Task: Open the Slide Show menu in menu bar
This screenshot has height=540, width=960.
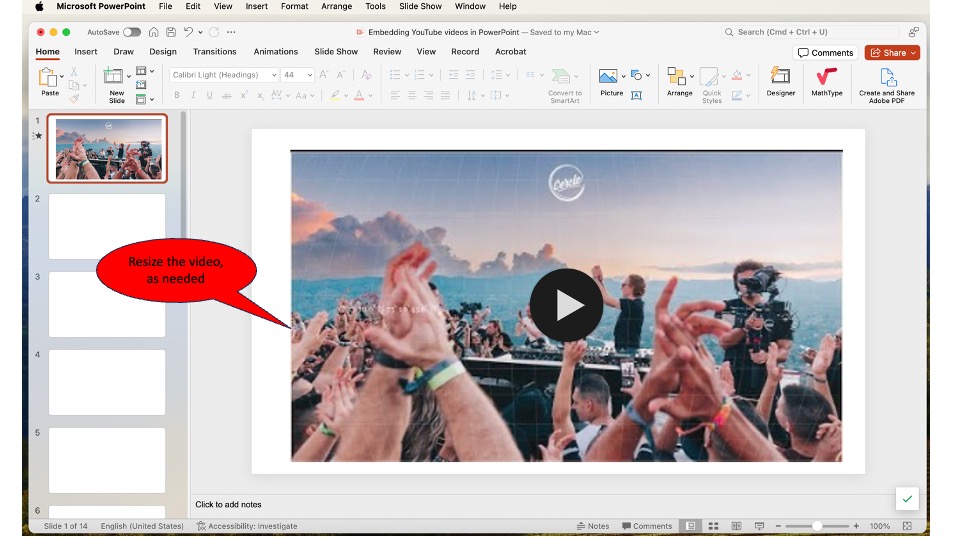Action: coord(420,6)
